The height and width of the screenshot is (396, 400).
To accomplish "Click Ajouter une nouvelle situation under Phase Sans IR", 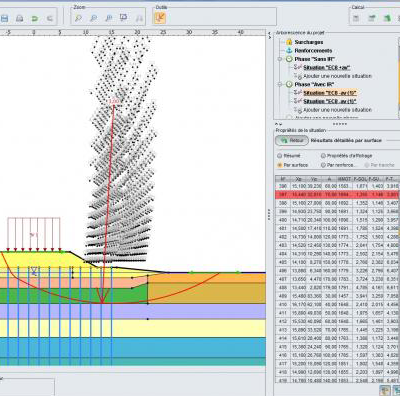I will 337,76.
